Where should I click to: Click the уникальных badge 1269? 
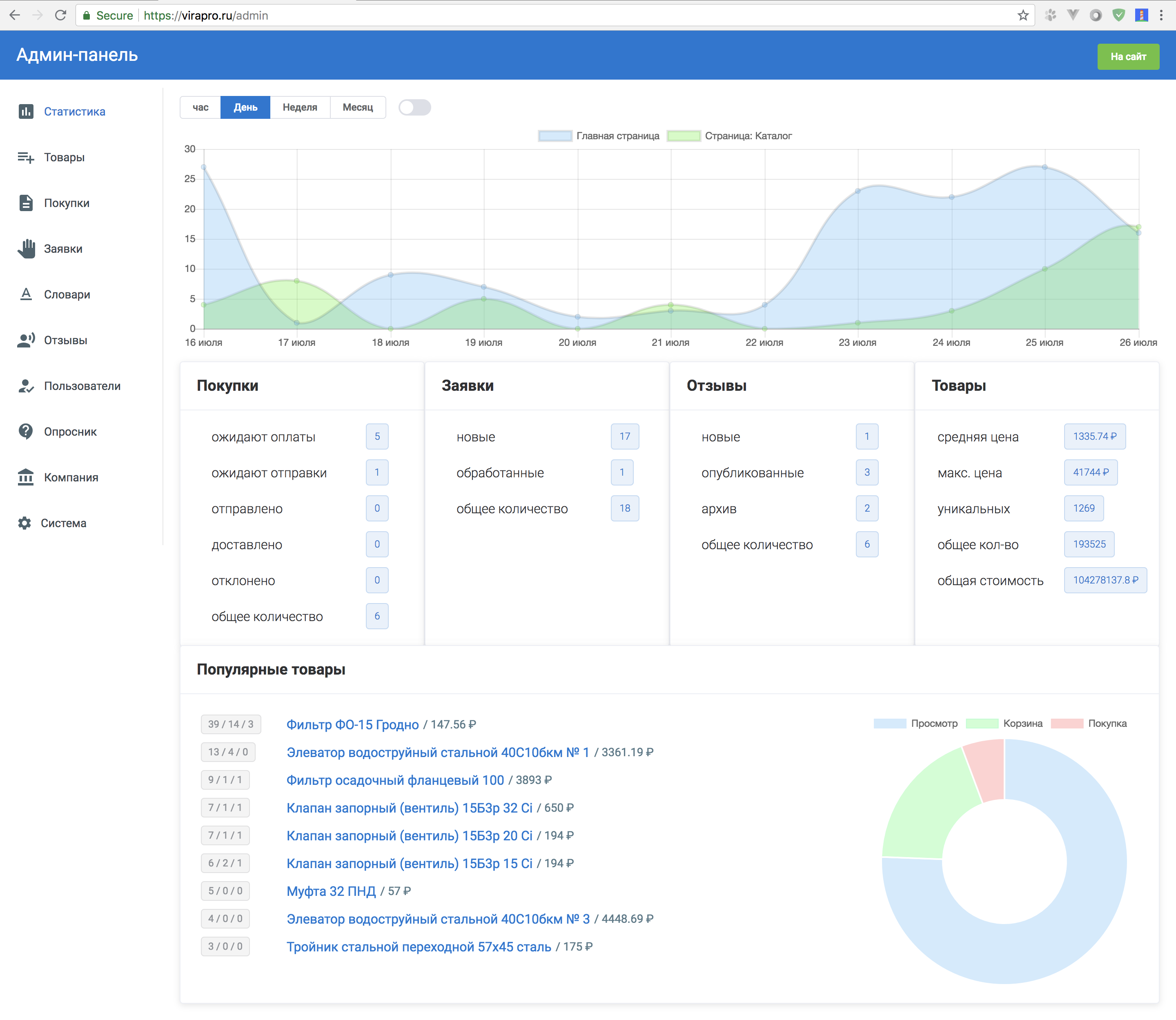pyautogui.click(x=1084, y=508)
